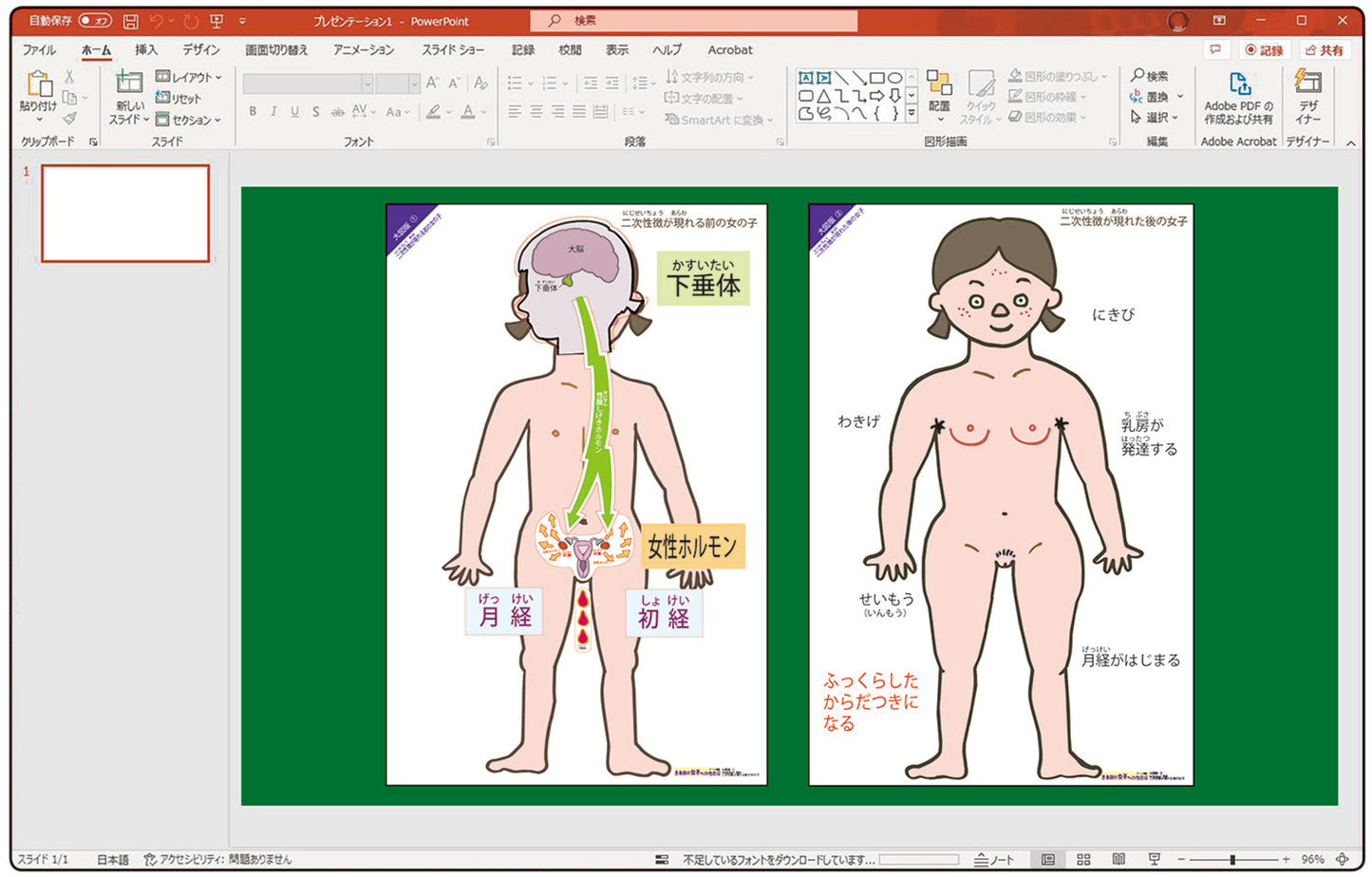The image size is (1372, 877).
Task: Click the save icon in title bar
Action: pyautogui.click(x=130, y=21)
